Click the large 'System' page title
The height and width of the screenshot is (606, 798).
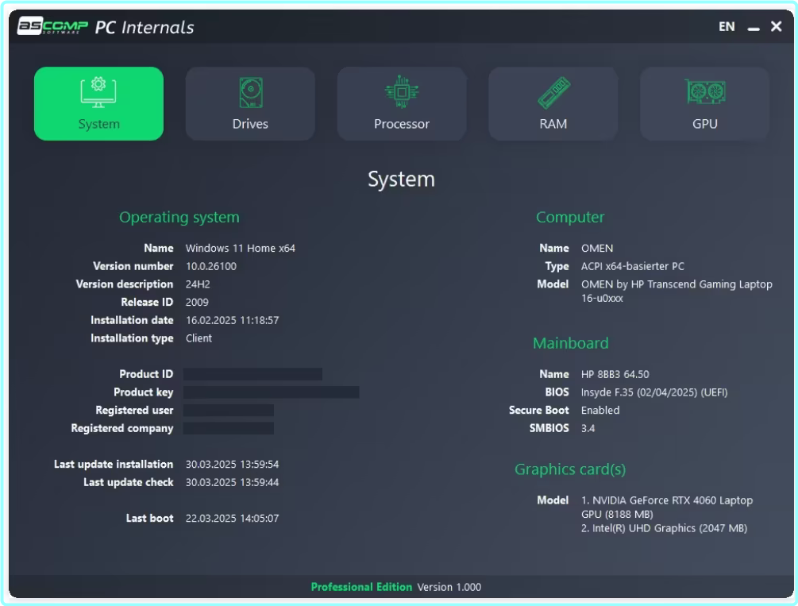click(402, 179)
